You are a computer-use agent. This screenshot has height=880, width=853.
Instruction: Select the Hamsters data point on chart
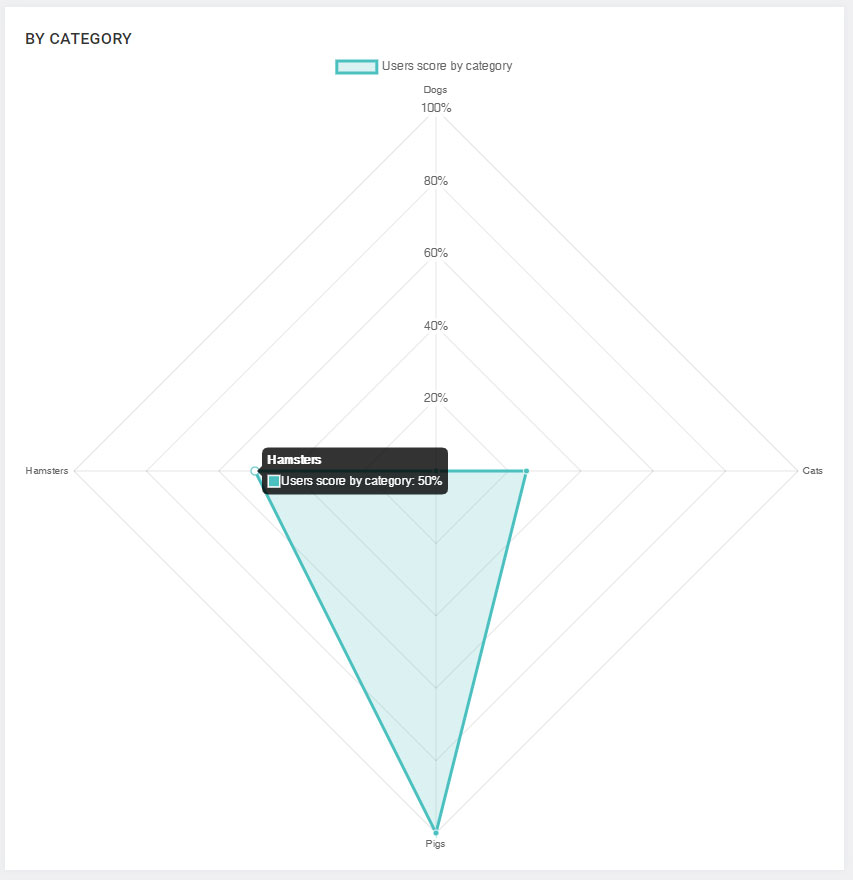(255, 470)
